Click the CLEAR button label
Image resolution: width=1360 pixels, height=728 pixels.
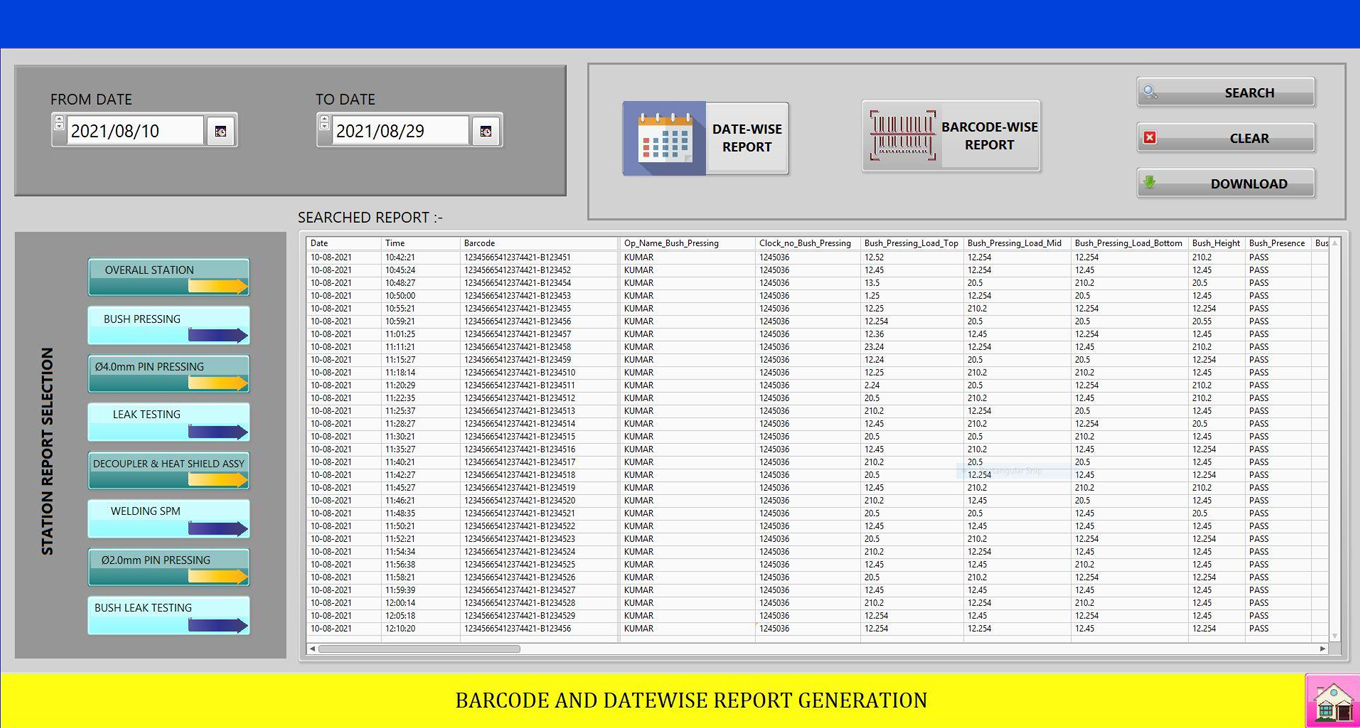pos(1249,139)
